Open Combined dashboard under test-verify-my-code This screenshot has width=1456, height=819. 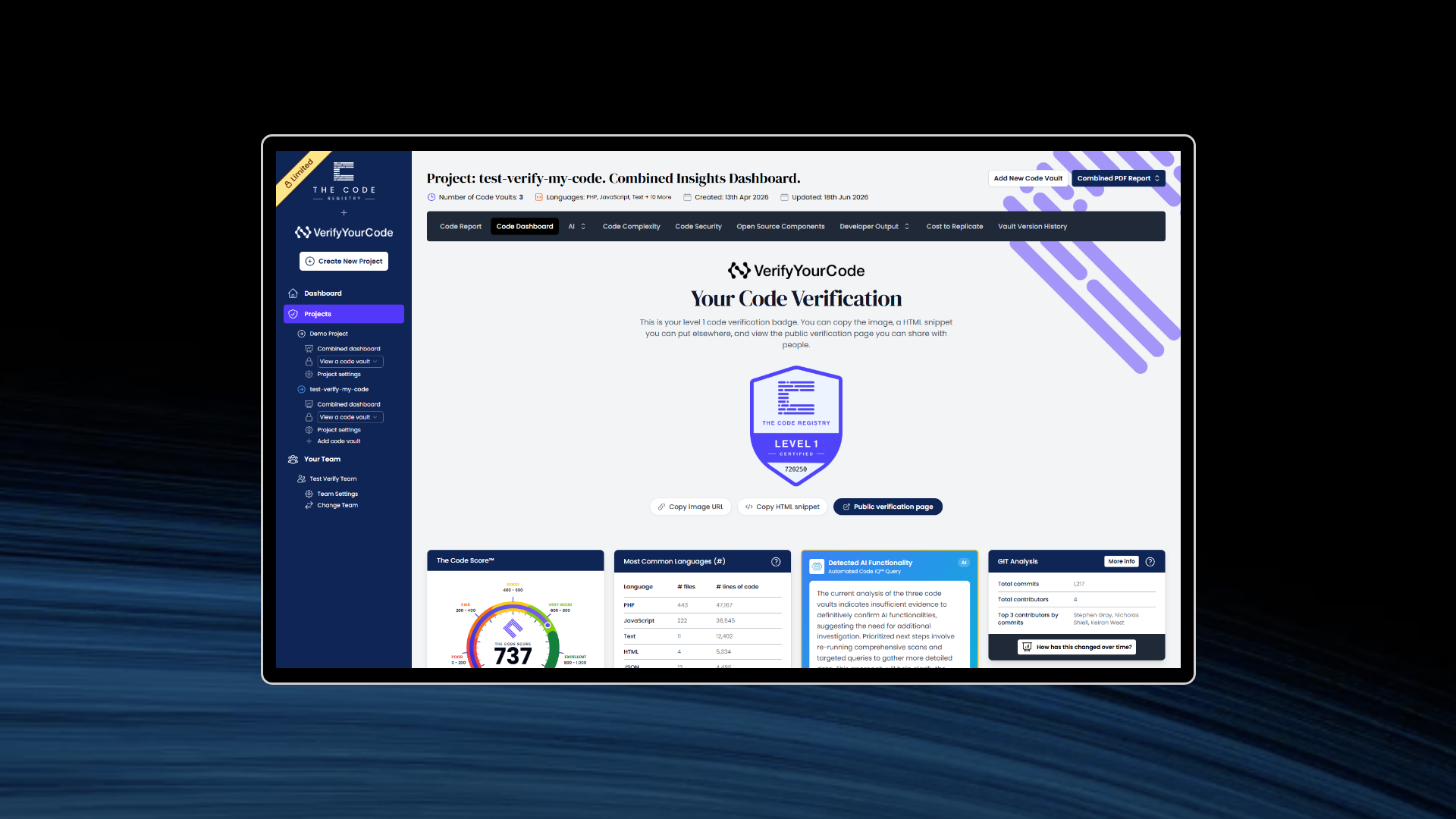349,405
